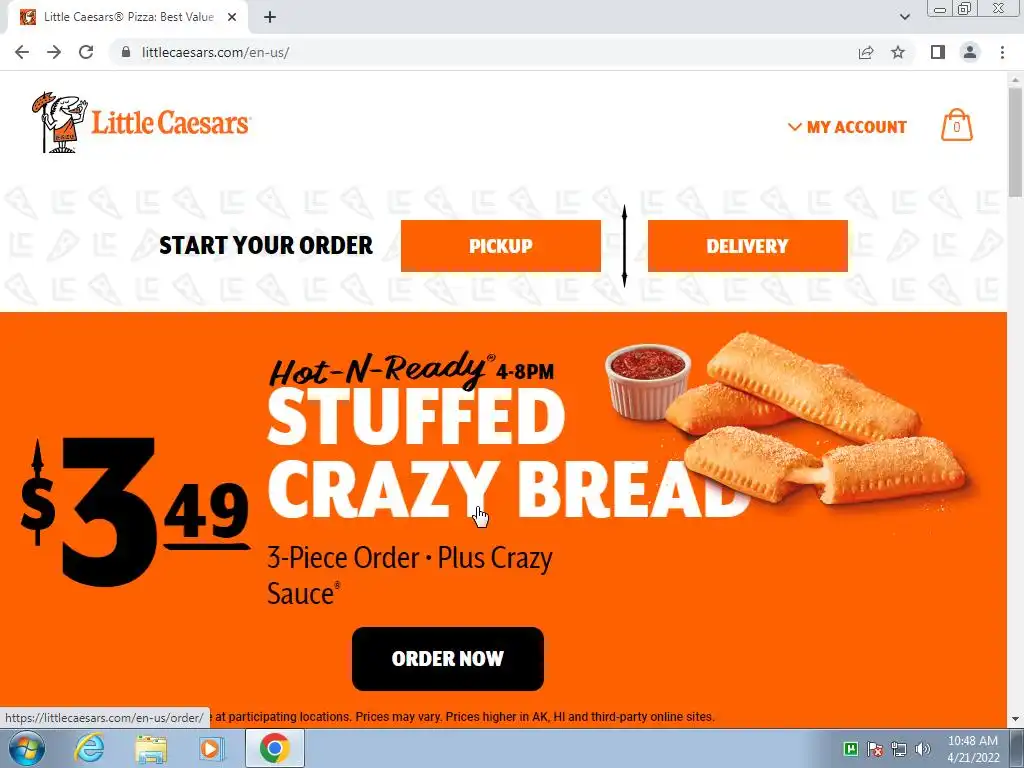Mute sound via the taskbar speaker icon

click(x=923, y=749)
